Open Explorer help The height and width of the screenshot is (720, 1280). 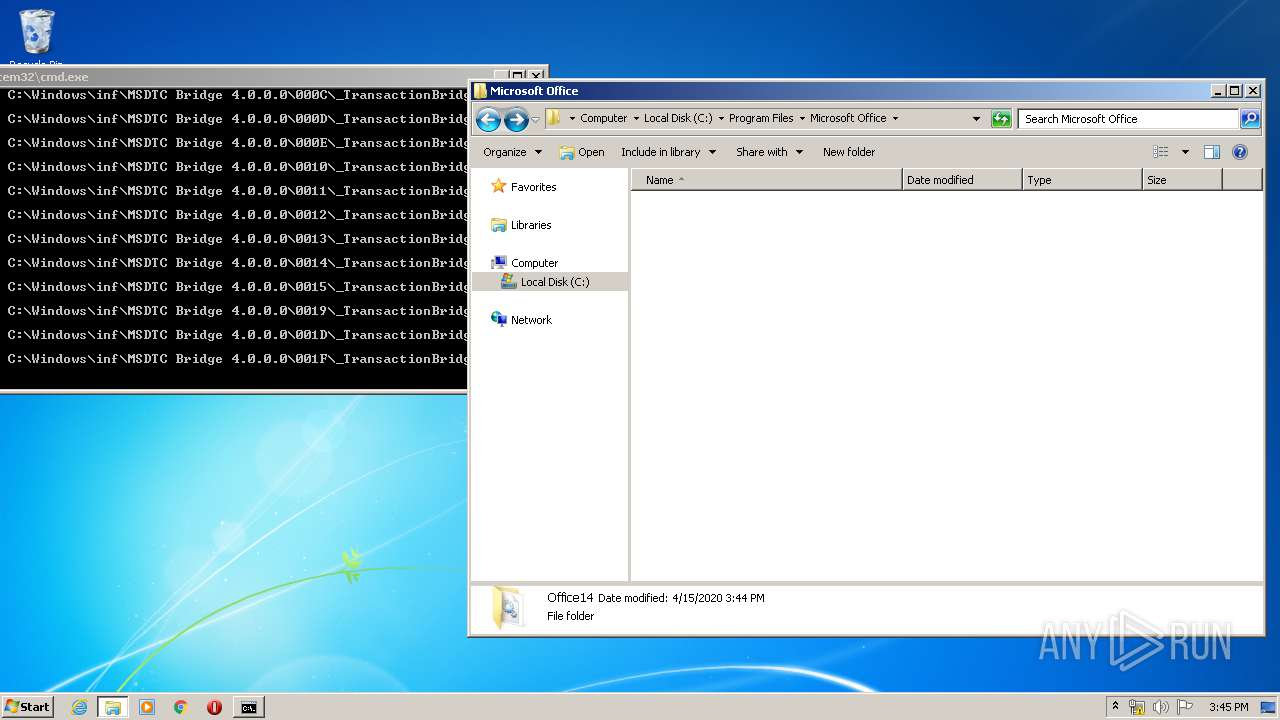point(1240,152)
